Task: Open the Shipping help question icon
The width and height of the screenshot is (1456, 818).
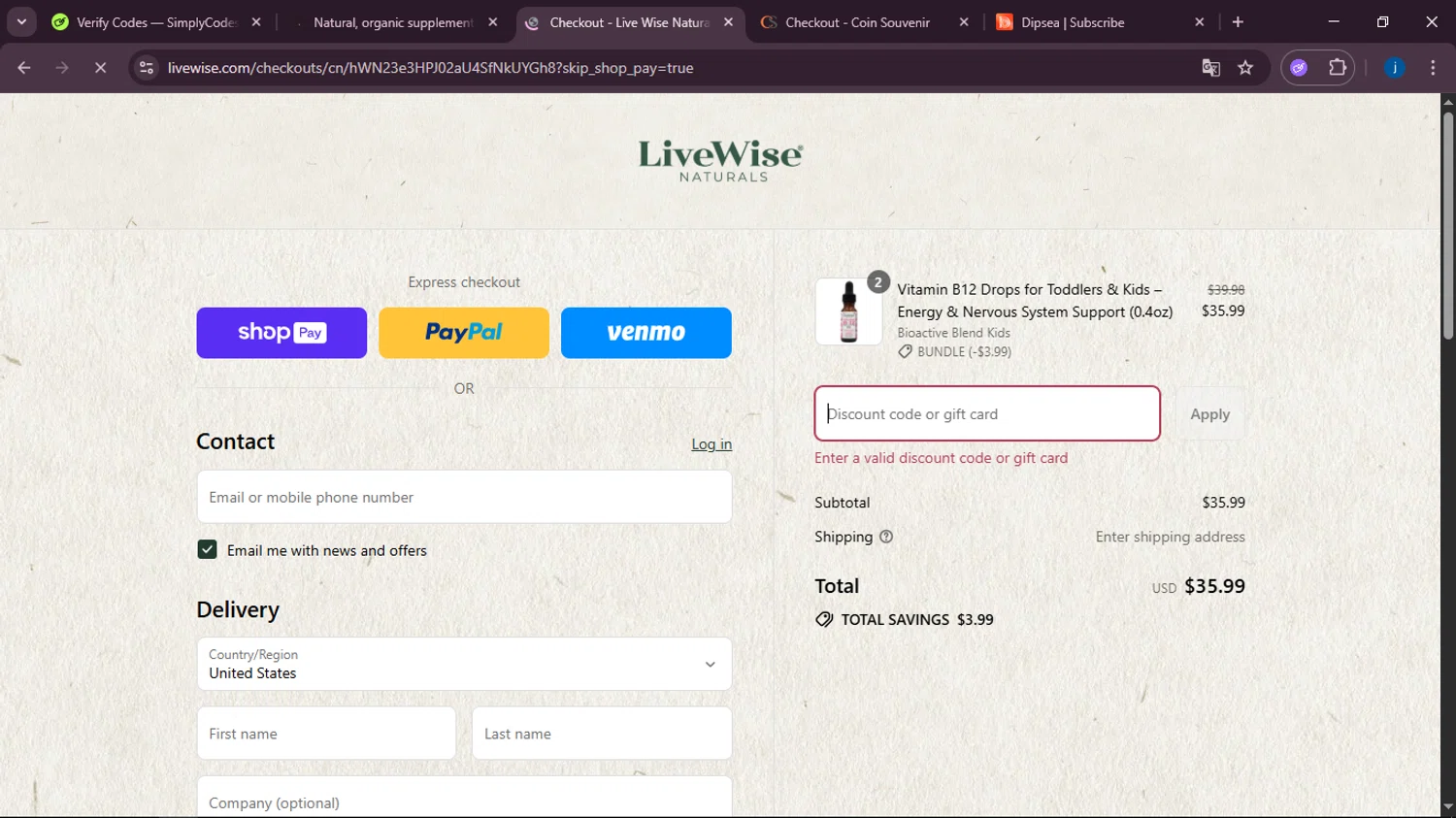Action: point(886,537)
